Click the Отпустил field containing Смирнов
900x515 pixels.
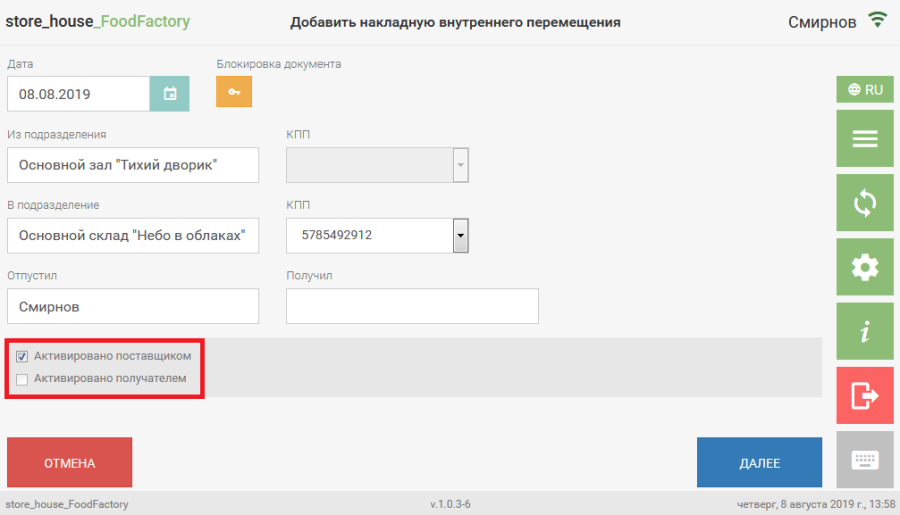coord(132,306)
